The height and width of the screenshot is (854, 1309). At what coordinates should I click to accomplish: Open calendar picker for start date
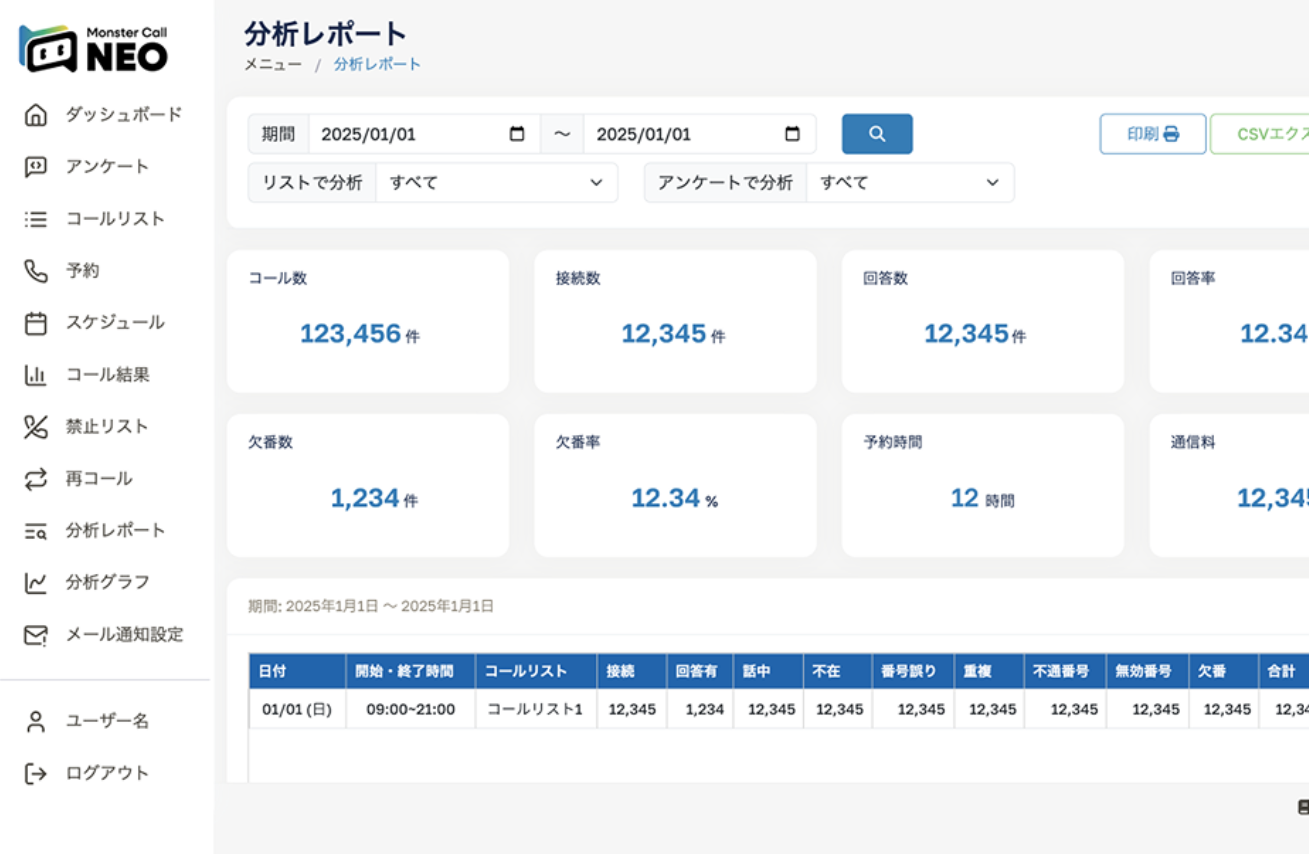pos(517,134)
